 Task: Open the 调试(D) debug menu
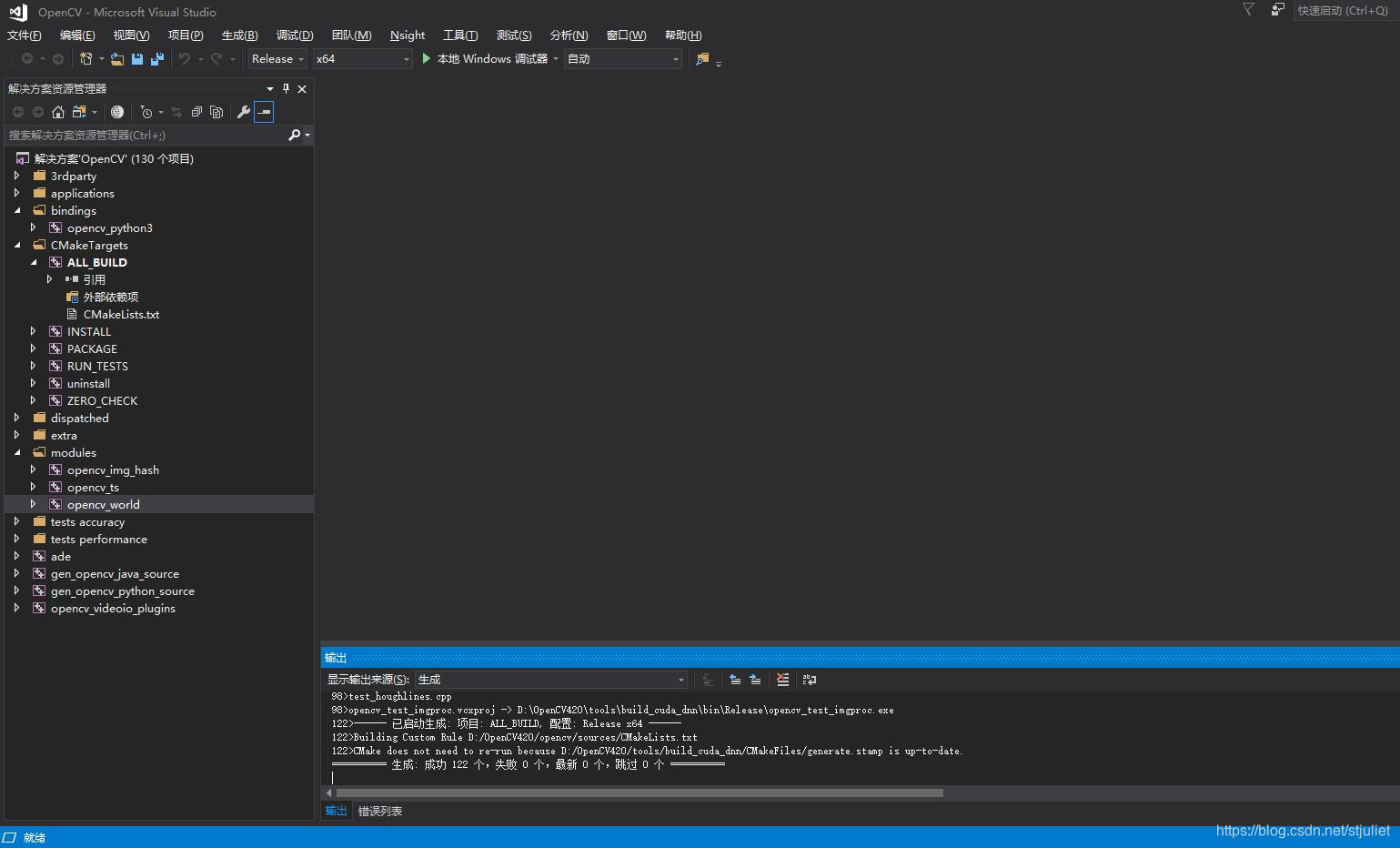(295, 35)
